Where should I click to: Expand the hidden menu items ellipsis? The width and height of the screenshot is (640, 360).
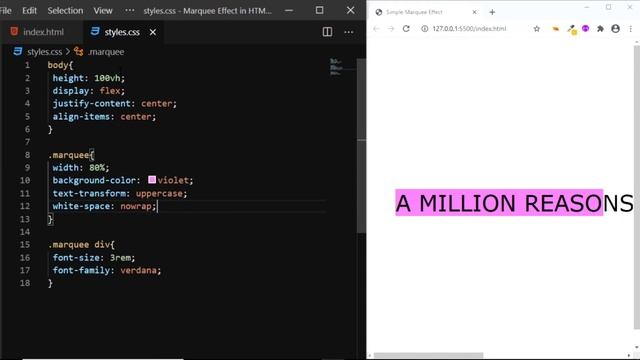[x=129, y=11]
